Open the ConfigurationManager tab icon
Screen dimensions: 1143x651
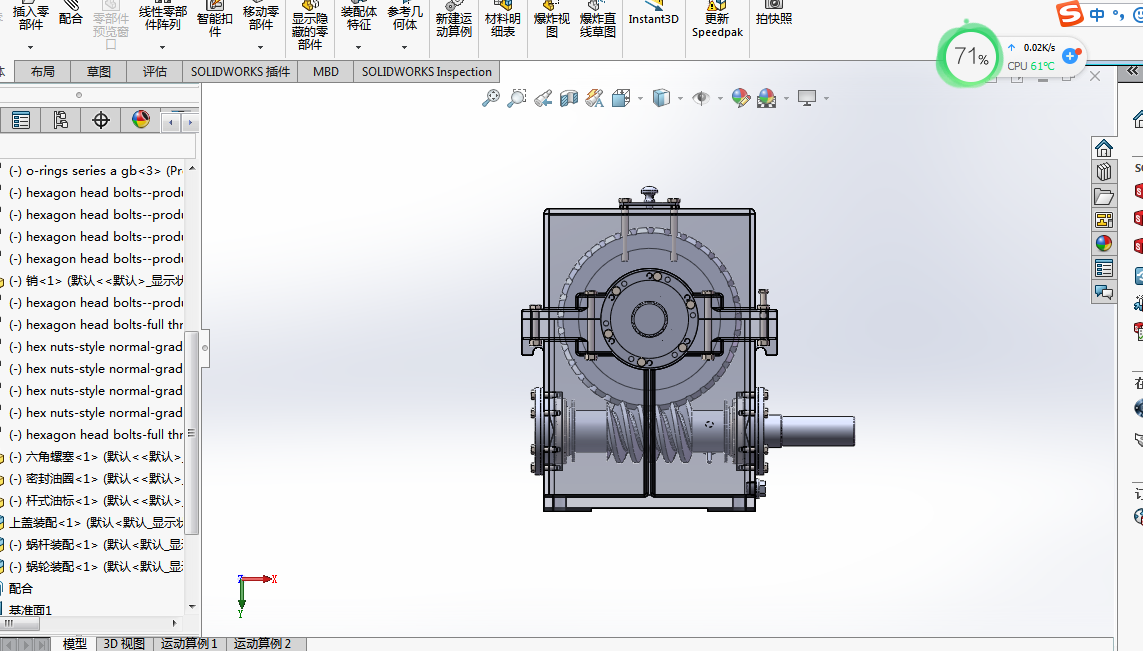60,121
